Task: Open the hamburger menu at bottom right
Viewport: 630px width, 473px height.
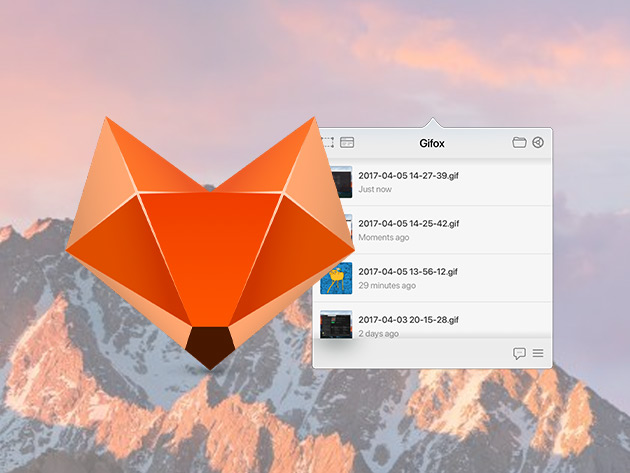Action: [x=538, y=353]
